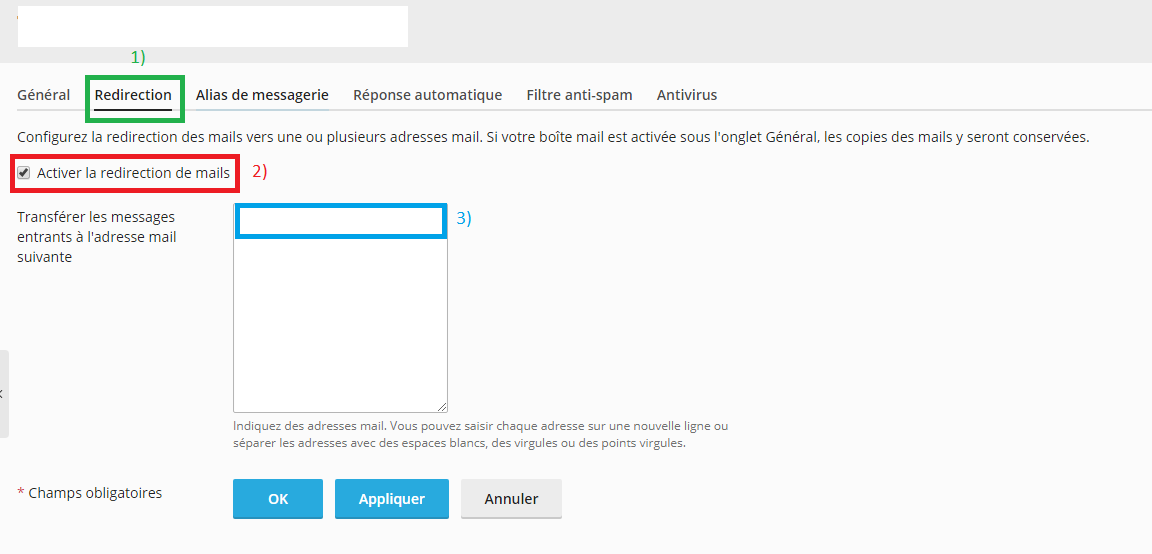
Task: Collapse the left sidebar using the edge arrow handle
Action: (3, 394)
